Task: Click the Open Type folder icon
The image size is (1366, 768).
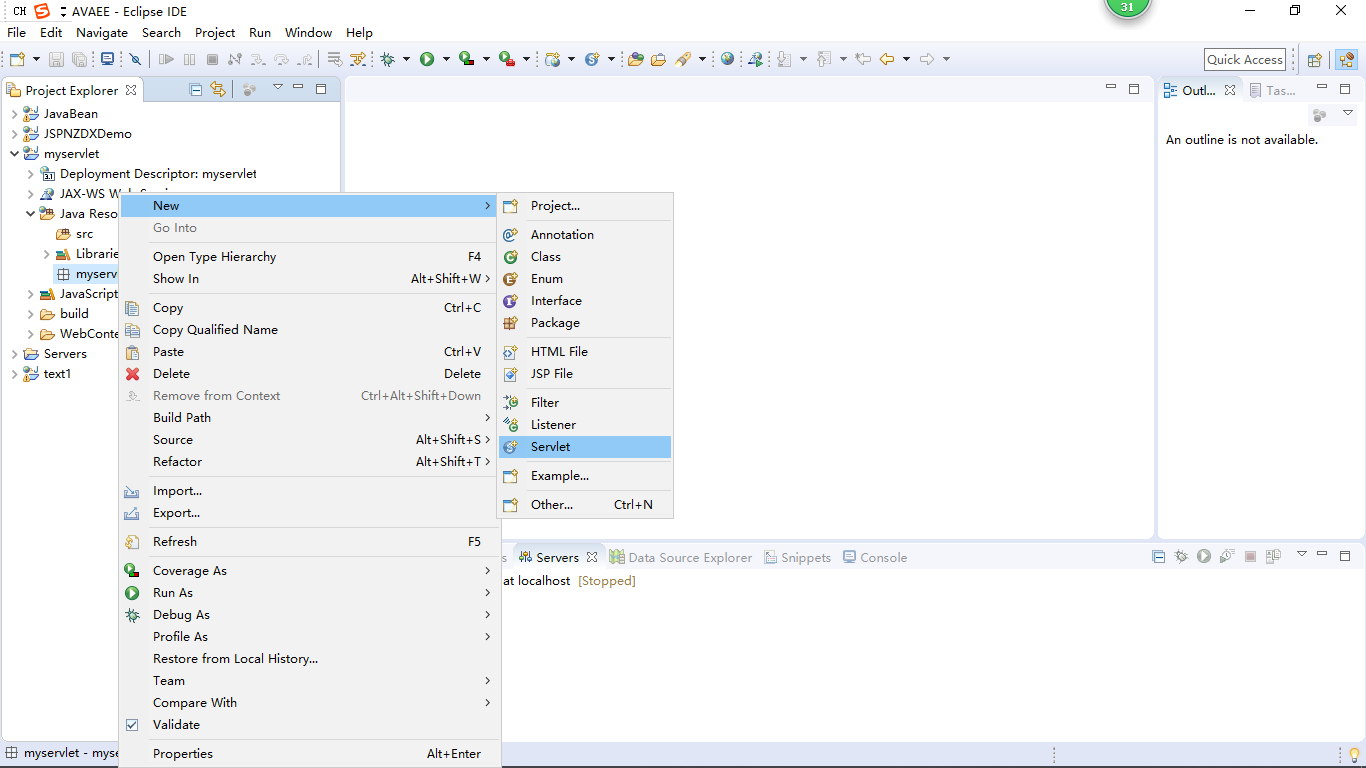Action: point(635,59)
